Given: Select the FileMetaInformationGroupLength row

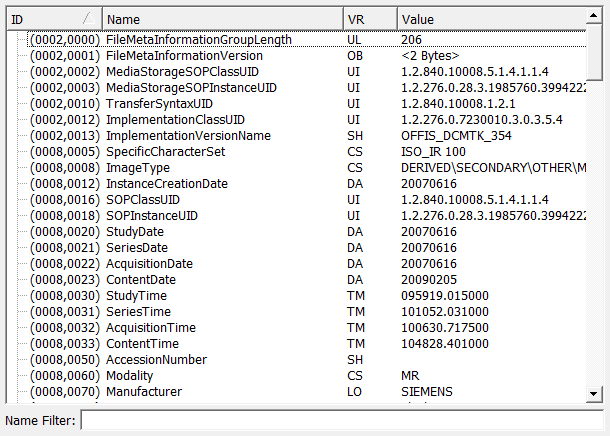Looking at the screenshot, I should (199, 39).
